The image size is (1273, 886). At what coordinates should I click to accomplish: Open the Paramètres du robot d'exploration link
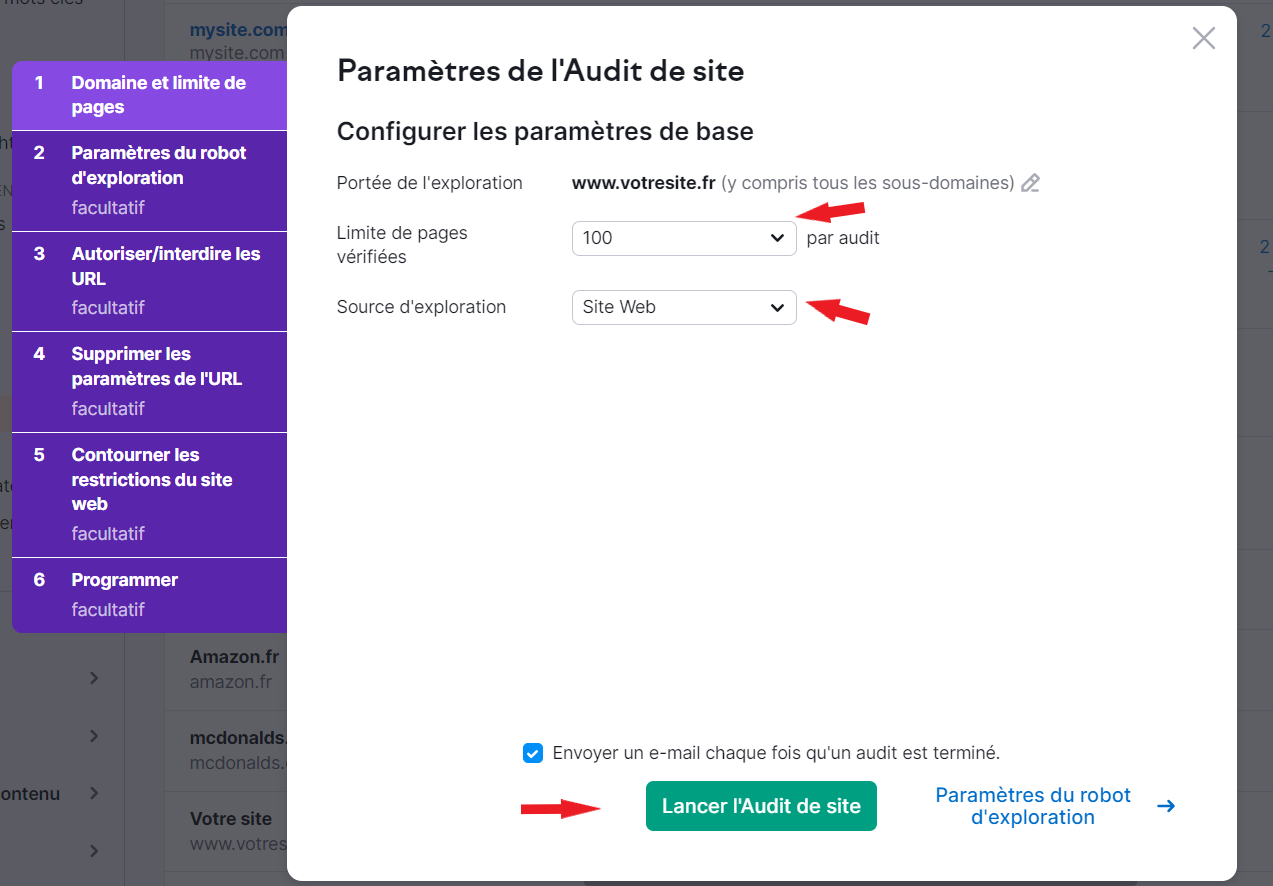(1032, 805)
